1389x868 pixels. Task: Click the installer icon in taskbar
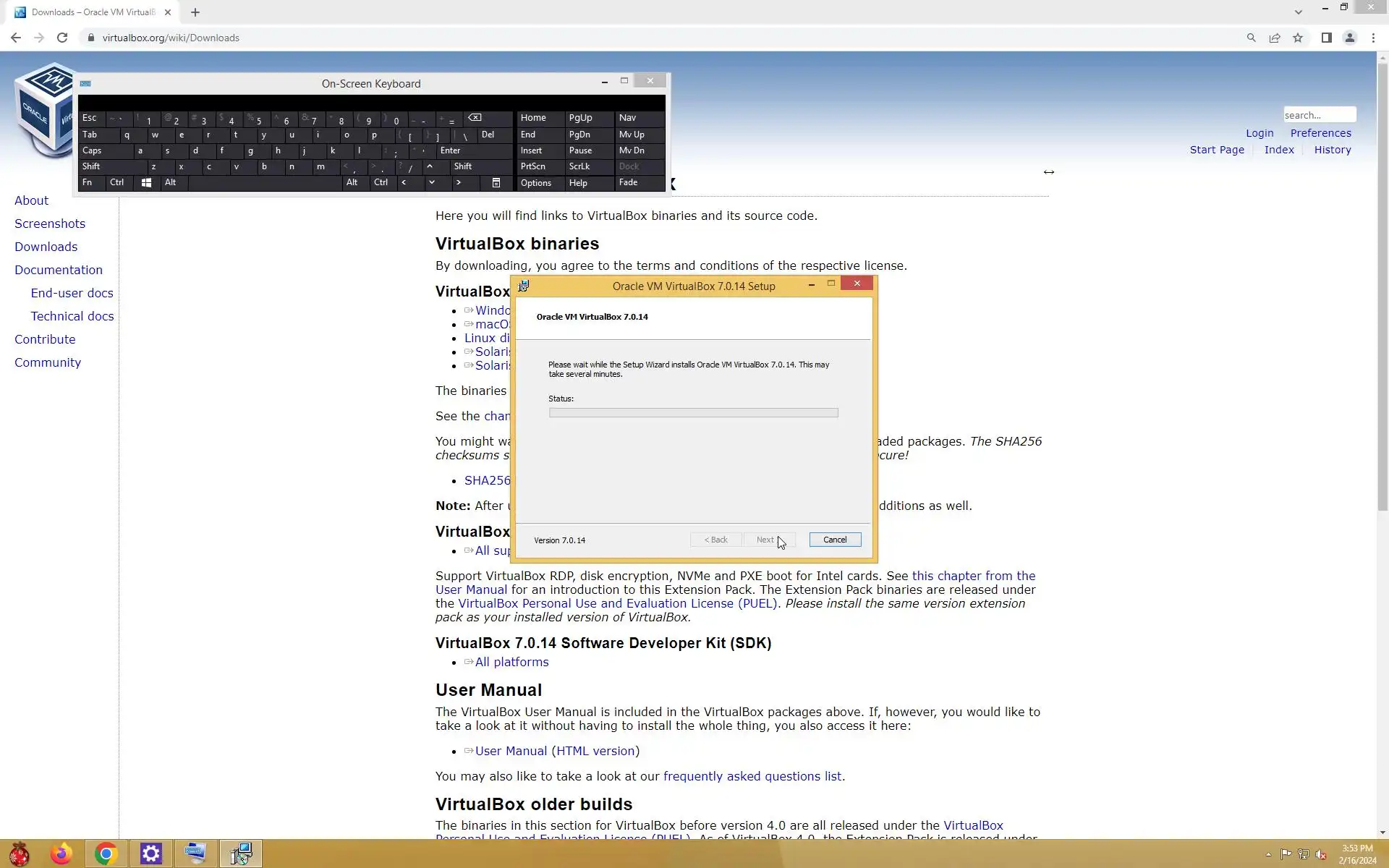click(x=240, y=854)
